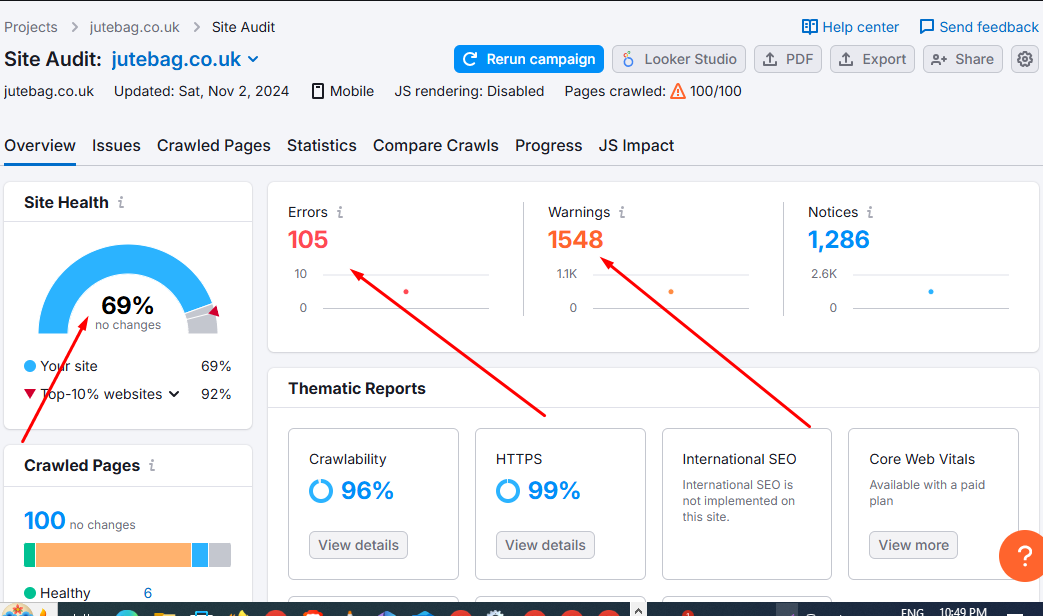Open the orange help question mark bubble

click(x=1023, y=555)
